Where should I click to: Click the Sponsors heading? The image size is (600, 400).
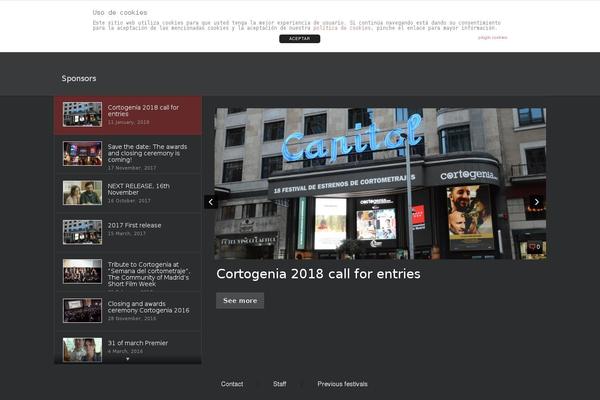(79, 78)
